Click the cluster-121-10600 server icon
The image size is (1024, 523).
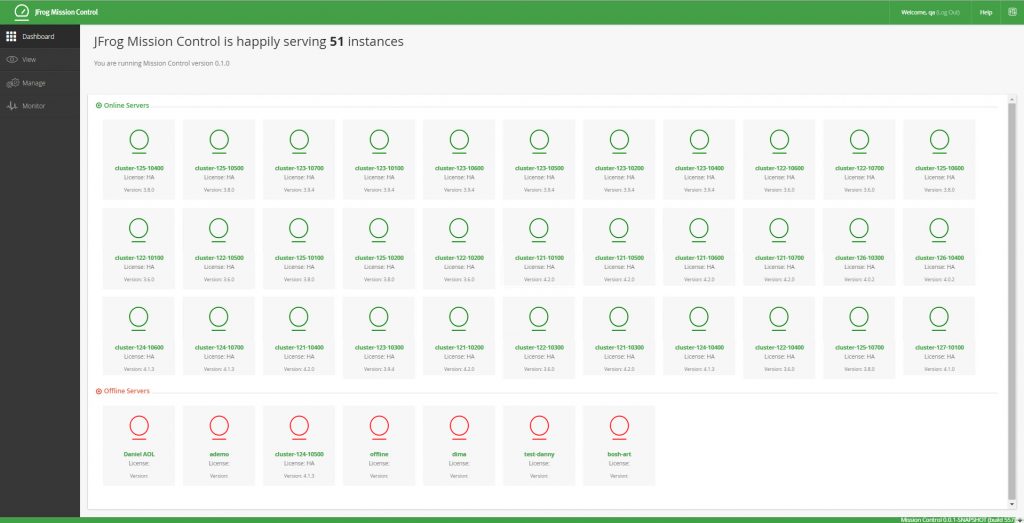(x=699, y=230)
